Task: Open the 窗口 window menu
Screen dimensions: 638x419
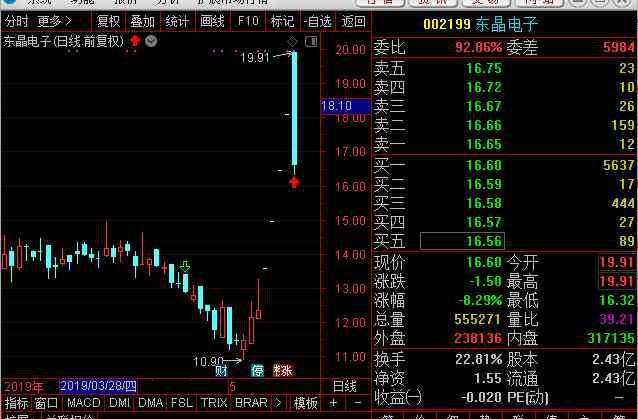Action: click(x=46, y=403)
